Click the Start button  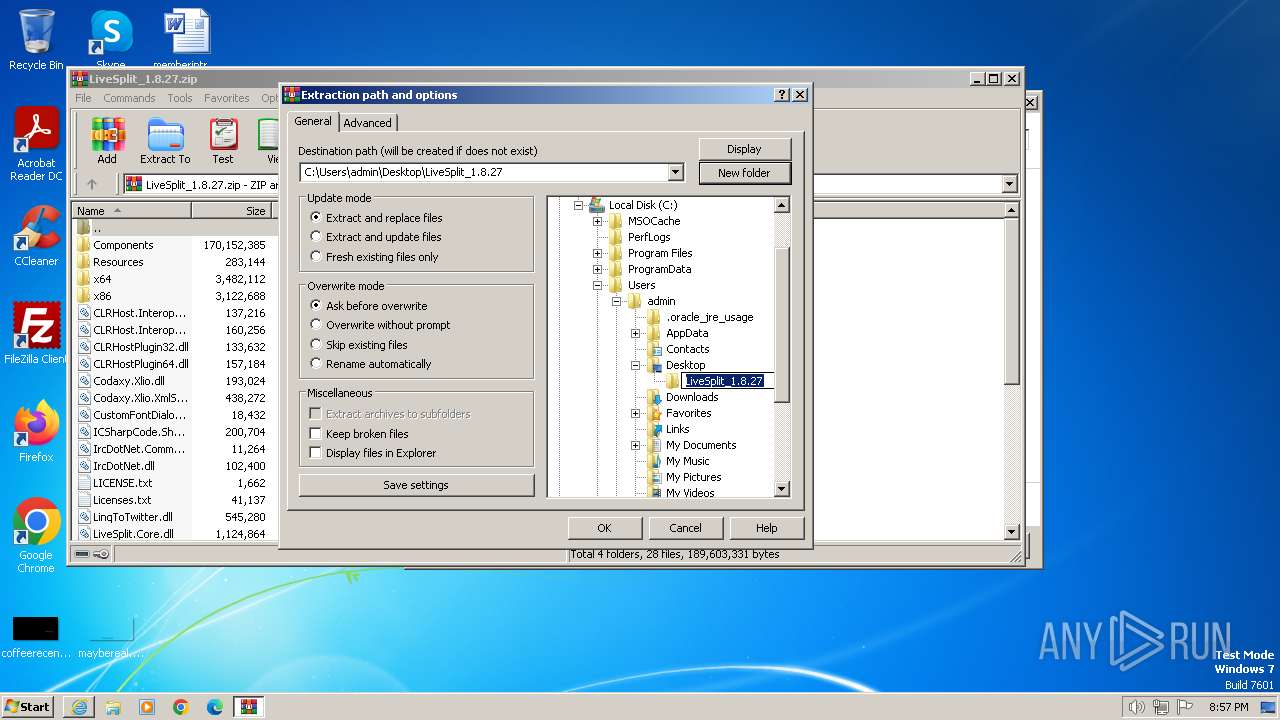tap(28, 707)
